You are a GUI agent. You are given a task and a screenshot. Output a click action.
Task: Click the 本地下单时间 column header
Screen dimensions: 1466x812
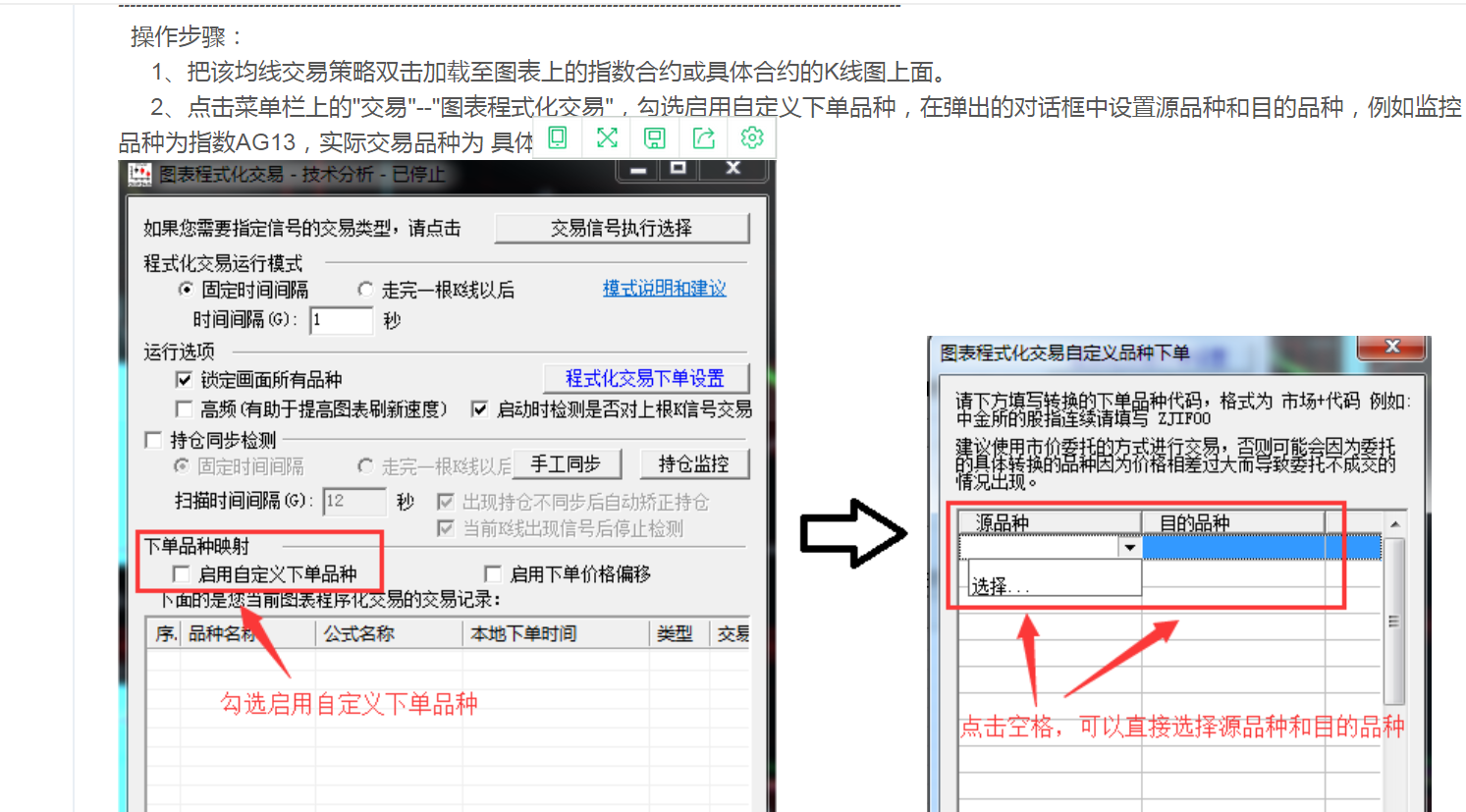(x=556, y=634)
